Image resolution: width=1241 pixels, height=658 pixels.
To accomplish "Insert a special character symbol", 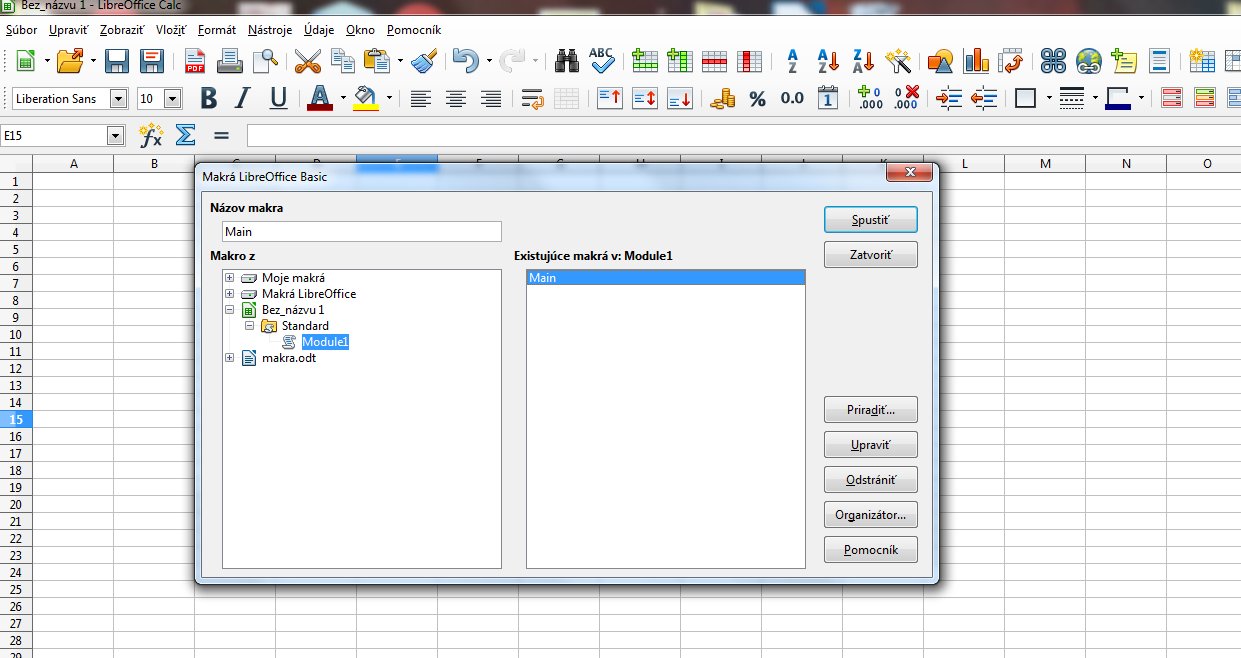I will (x=1053, y=61).
